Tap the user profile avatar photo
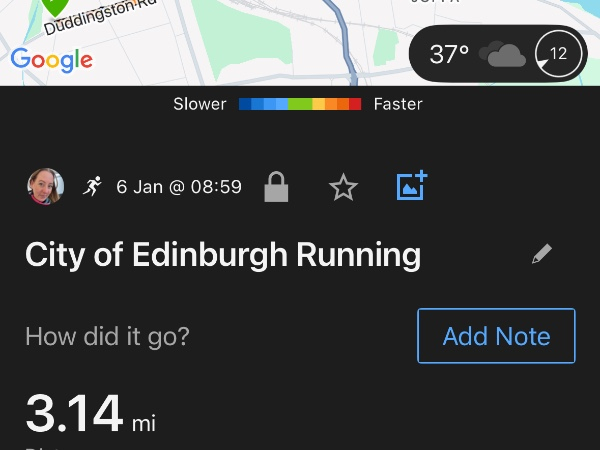Image resolution: width=600 pixels, height=450 pixels. click(45, 186)
